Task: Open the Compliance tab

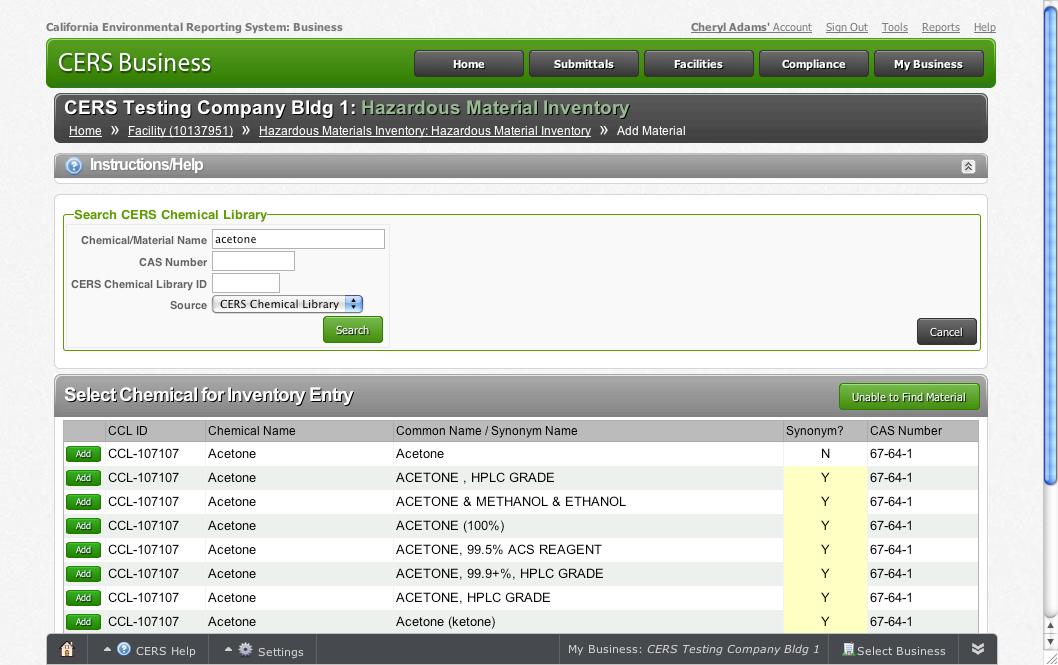Action: point(814,64)
